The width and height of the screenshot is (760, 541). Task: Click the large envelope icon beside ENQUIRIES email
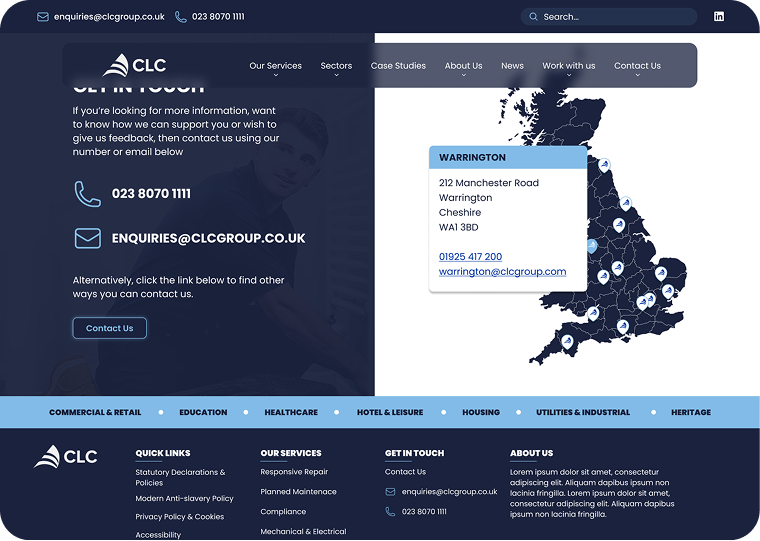88,239
